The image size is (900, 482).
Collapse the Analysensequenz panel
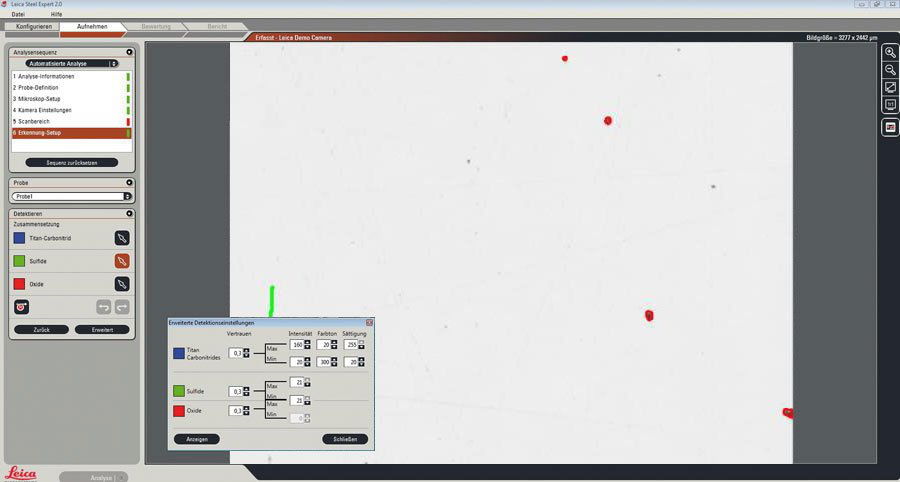point(129,51)
